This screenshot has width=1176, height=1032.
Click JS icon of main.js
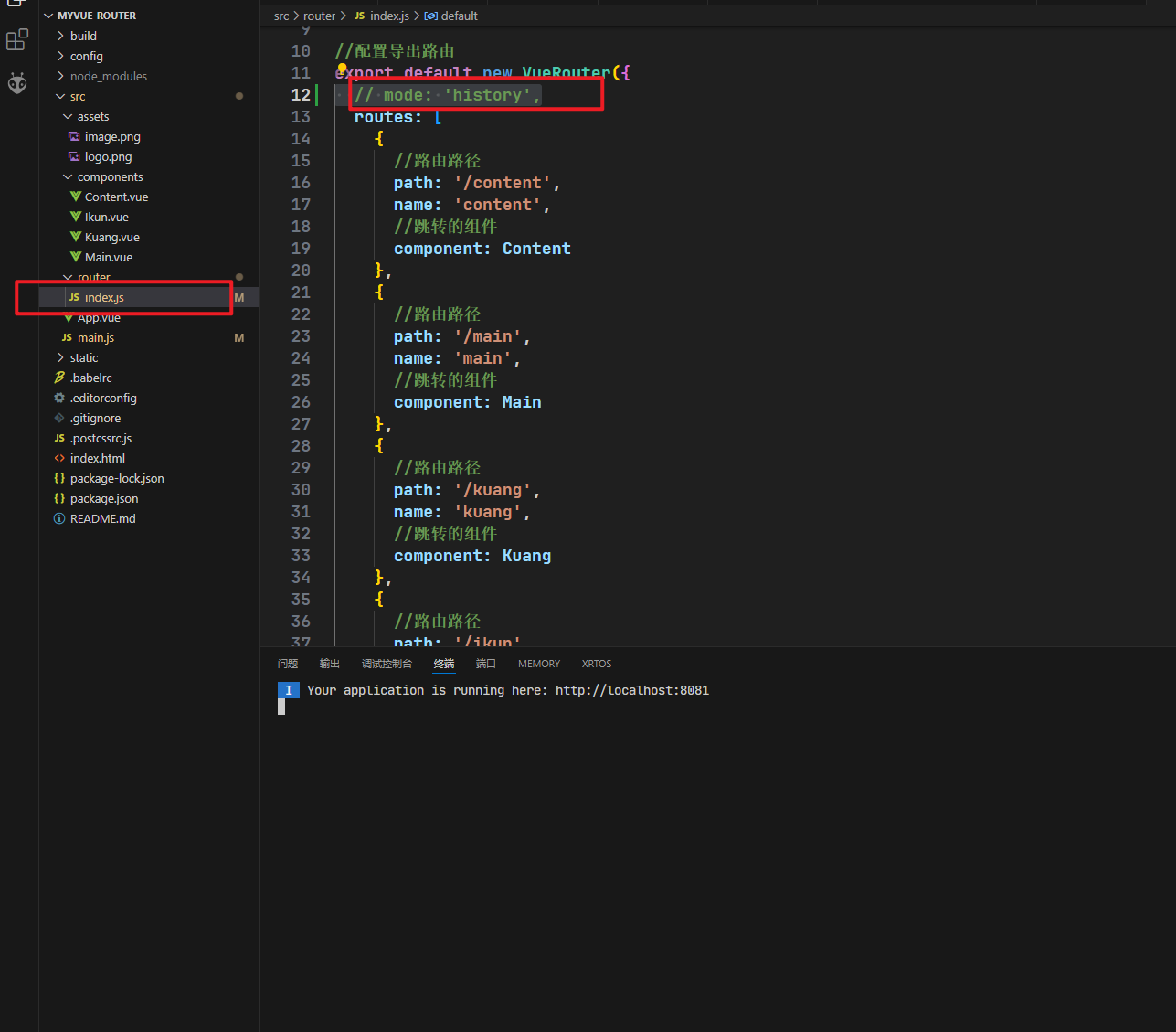click(x=67, y=337)
